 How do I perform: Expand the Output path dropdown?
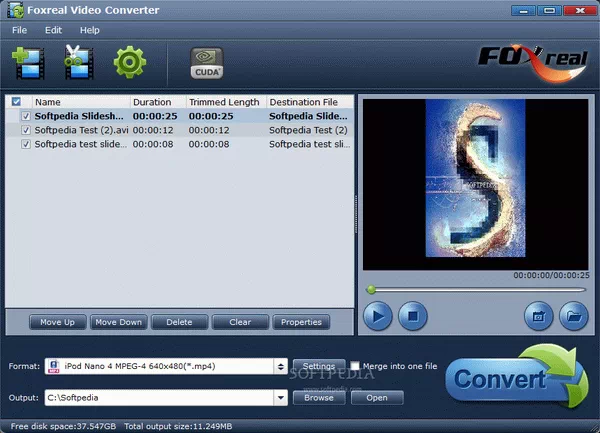coord(280,398)
